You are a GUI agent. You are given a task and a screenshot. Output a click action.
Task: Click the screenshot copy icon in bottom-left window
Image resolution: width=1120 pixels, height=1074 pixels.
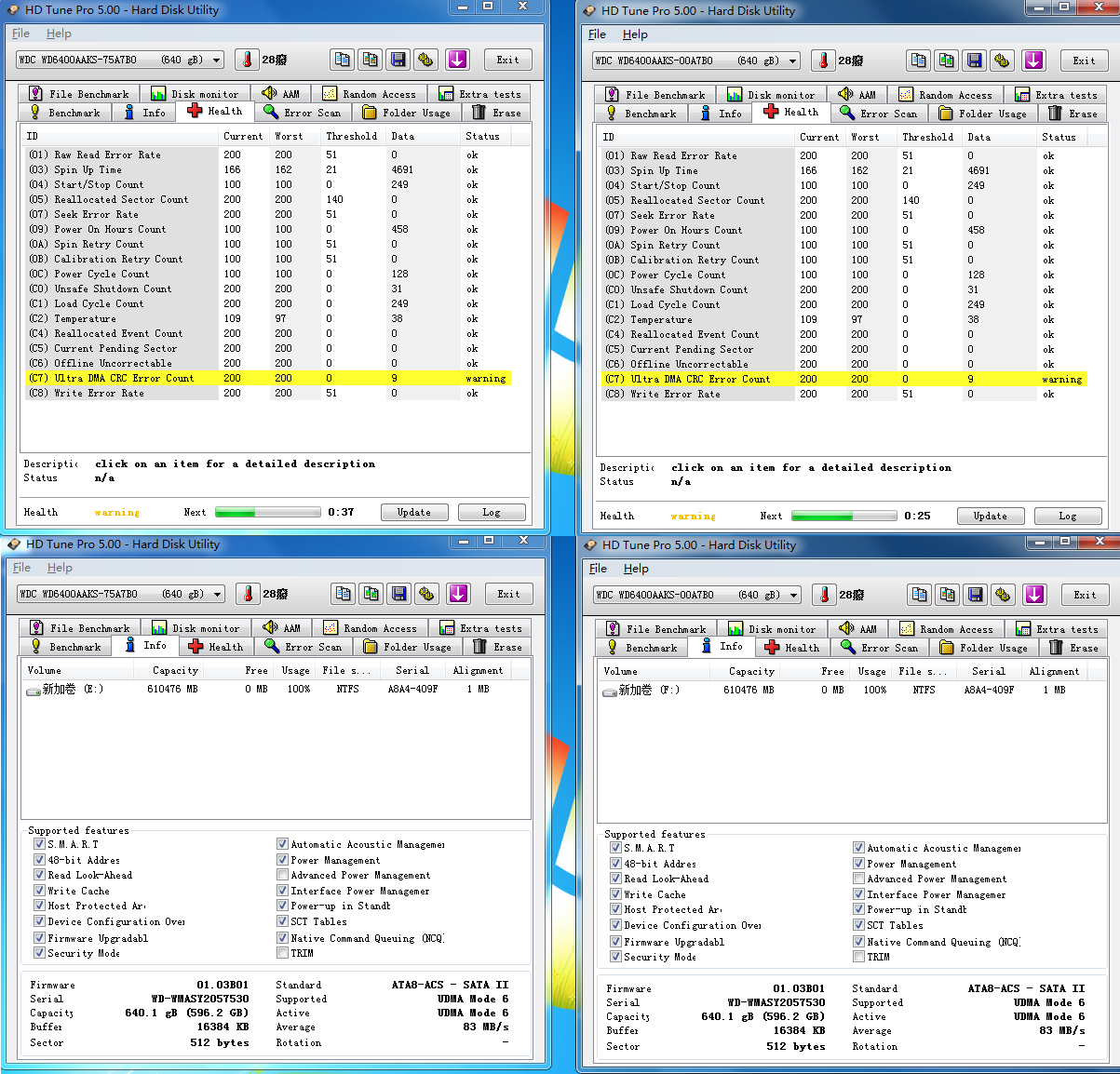371,594
